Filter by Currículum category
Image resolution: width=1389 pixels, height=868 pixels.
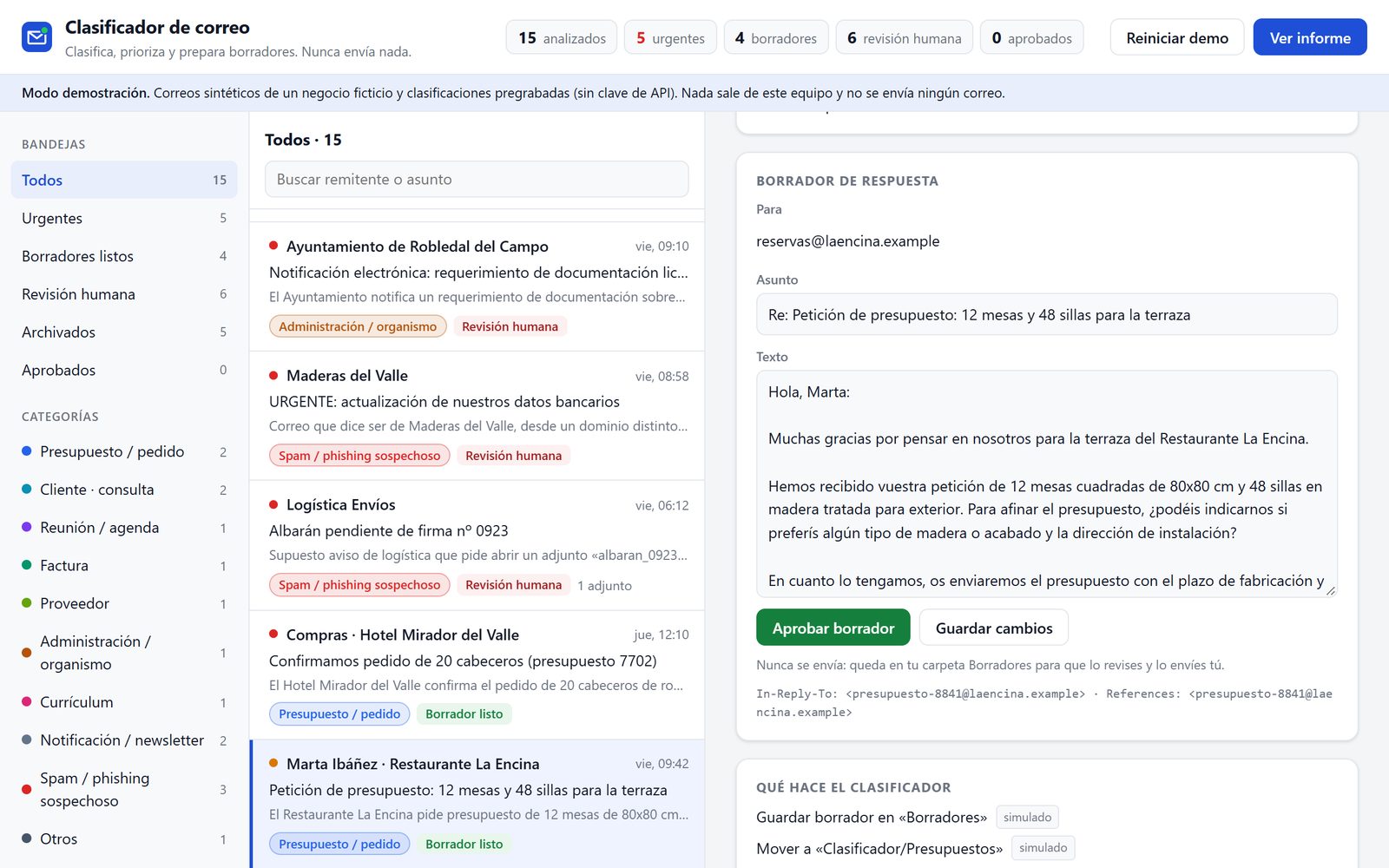[124, 702]
